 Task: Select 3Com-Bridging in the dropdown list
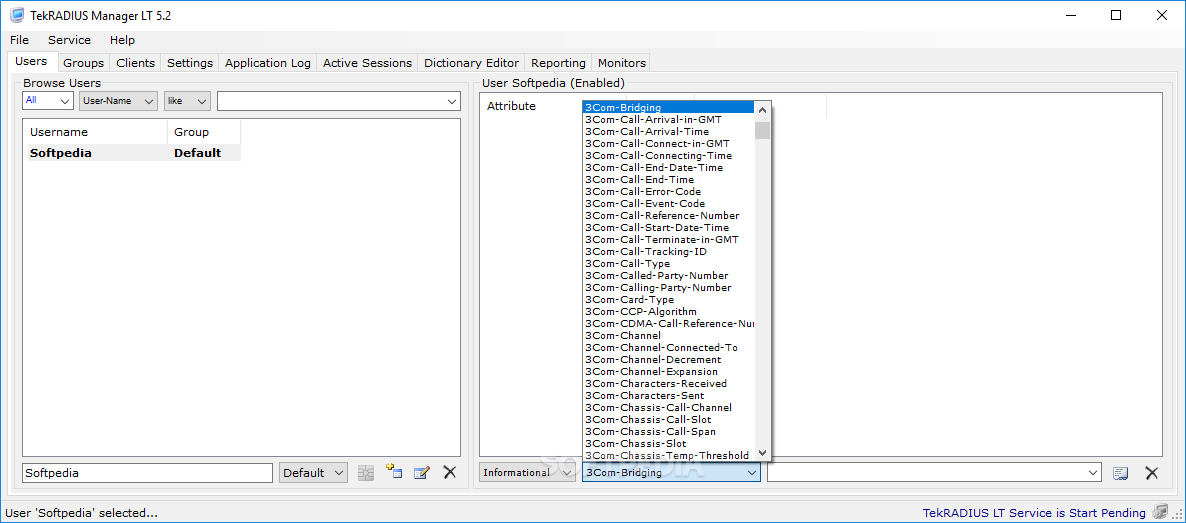tap(669, 107)
